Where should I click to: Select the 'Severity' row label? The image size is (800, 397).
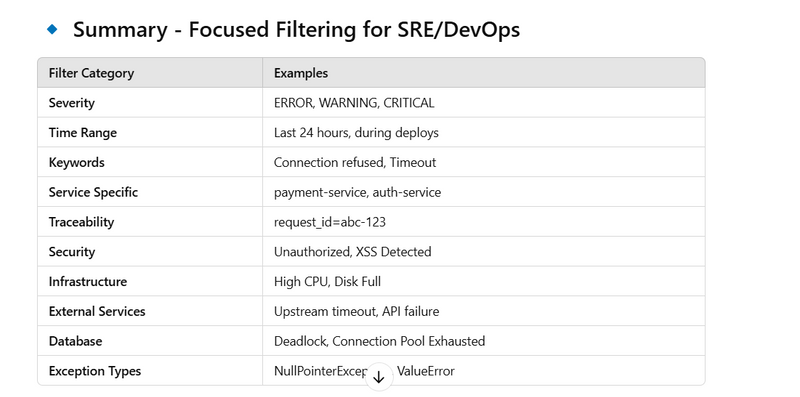pos(72,103)
